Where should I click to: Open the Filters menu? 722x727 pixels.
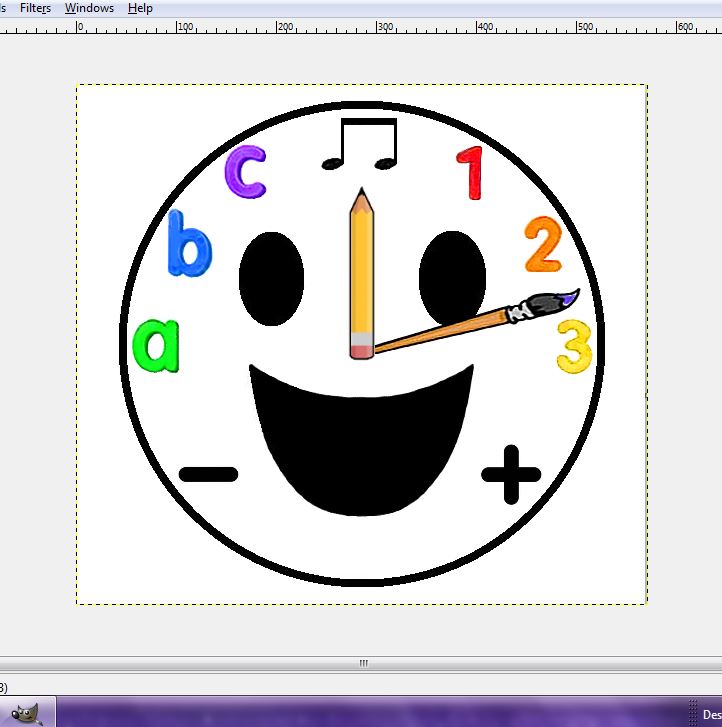click(35, 8)
